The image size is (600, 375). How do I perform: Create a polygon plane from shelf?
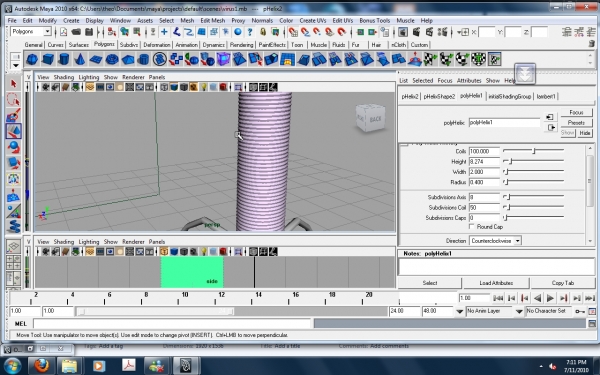click(96, 59)
